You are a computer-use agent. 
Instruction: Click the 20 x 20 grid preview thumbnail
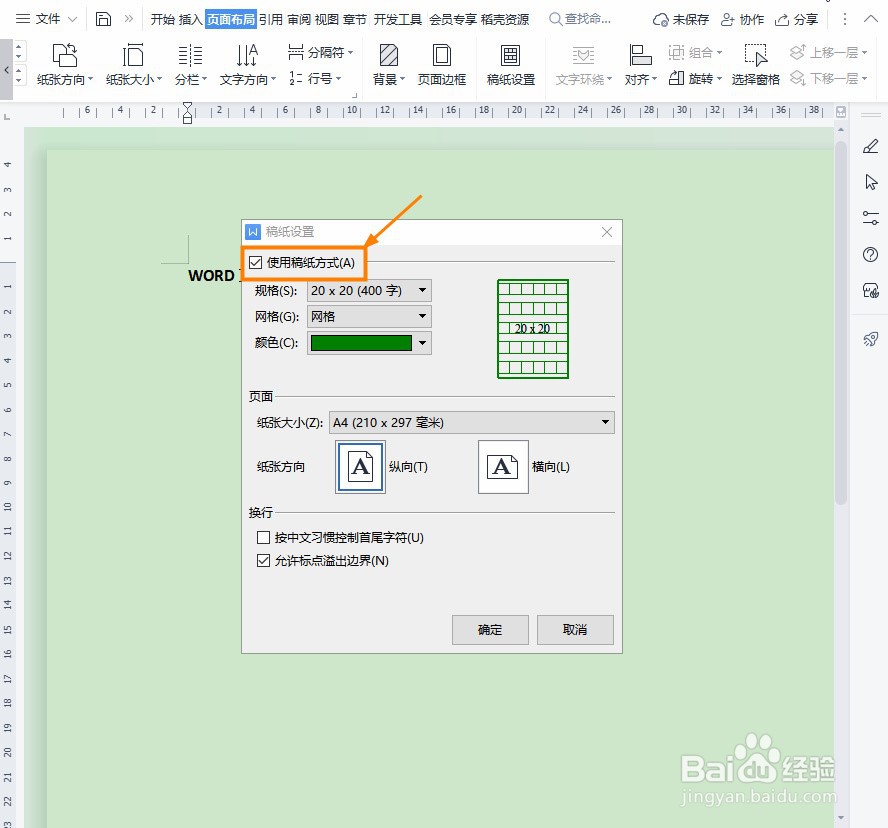[x=532, y=328]
